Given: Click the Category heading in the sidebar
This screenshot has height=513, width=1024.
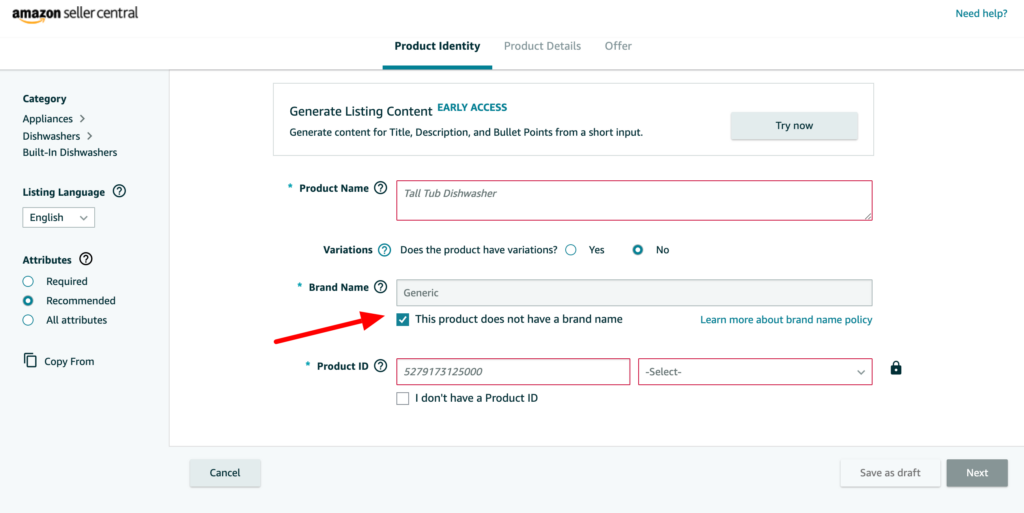Looking at the screenshot, I should (x=44, y=99).
